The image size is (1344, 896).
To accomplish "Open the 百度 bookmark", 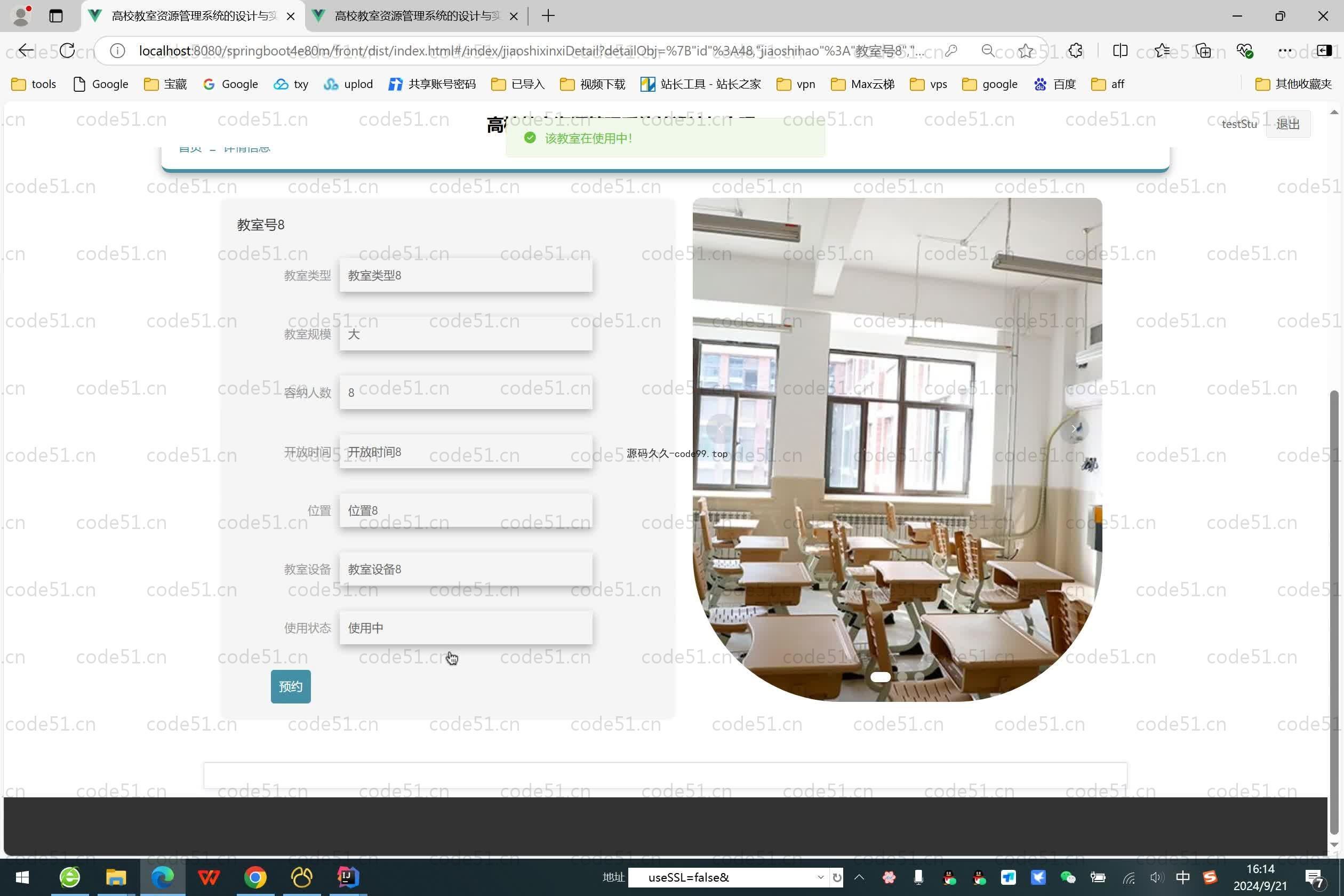I will [1055, 84].
